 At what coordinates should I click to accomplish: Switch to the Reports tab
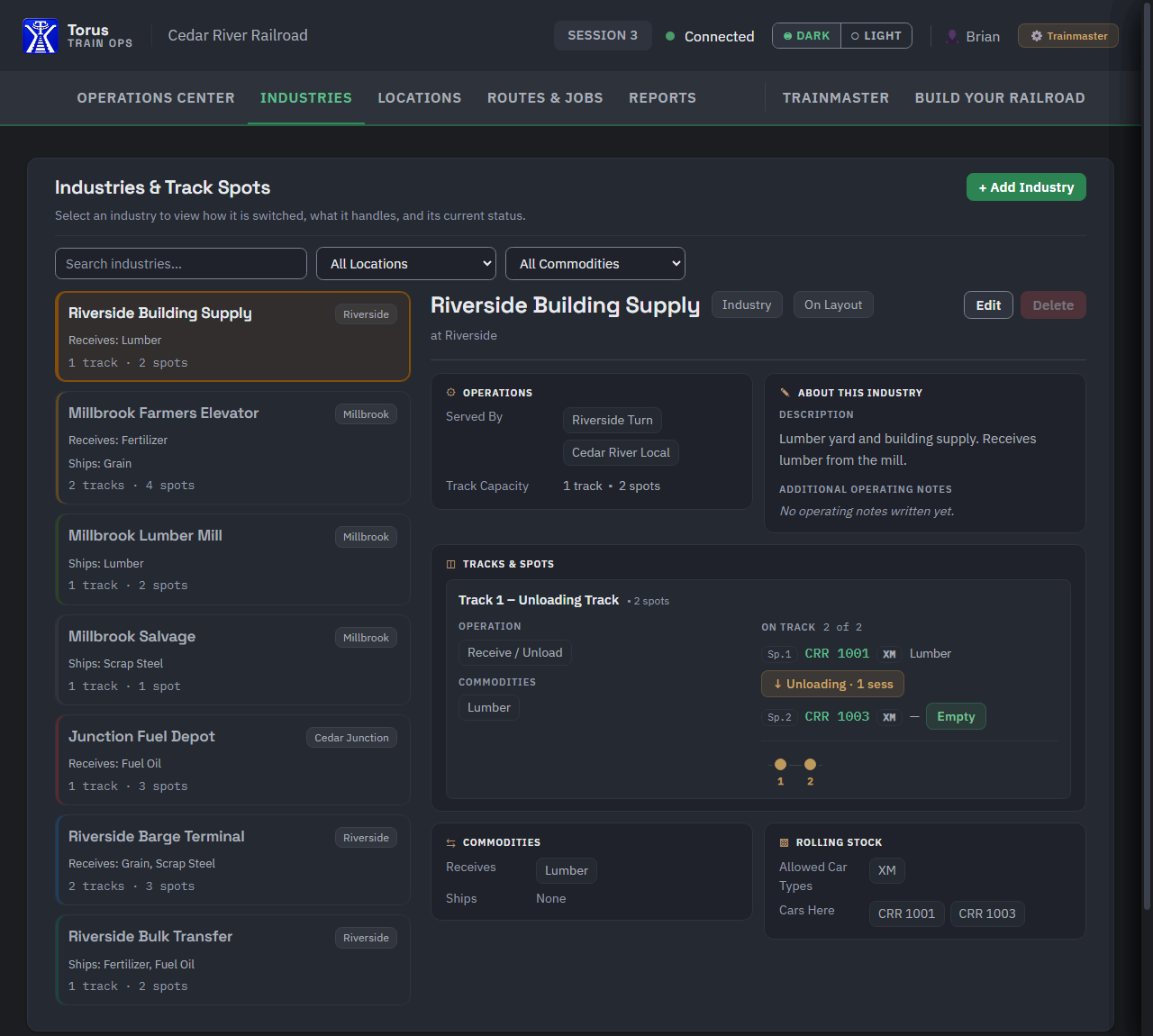click(x=663, y=98)
